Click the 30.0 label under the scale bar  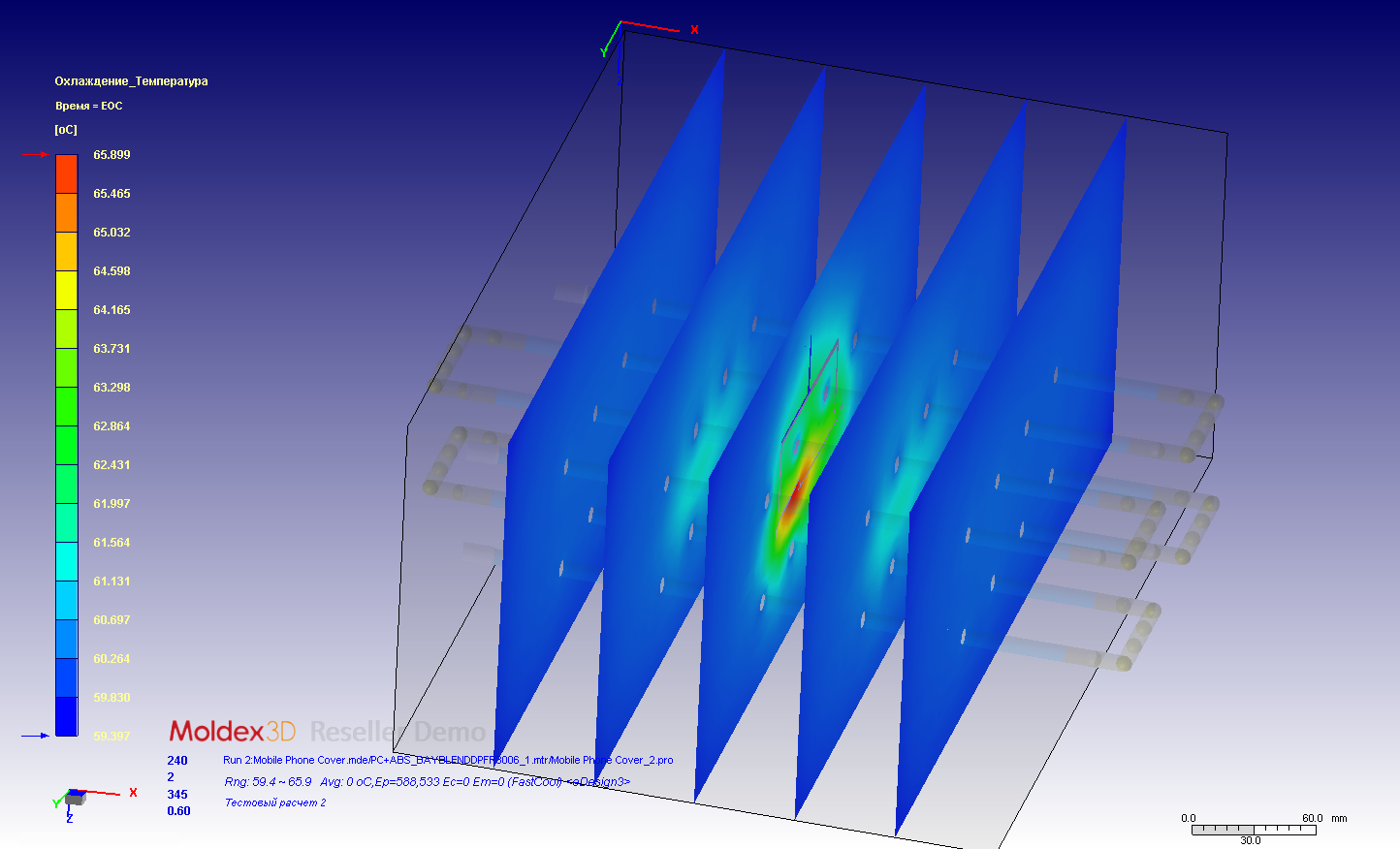coord(1251,840)
